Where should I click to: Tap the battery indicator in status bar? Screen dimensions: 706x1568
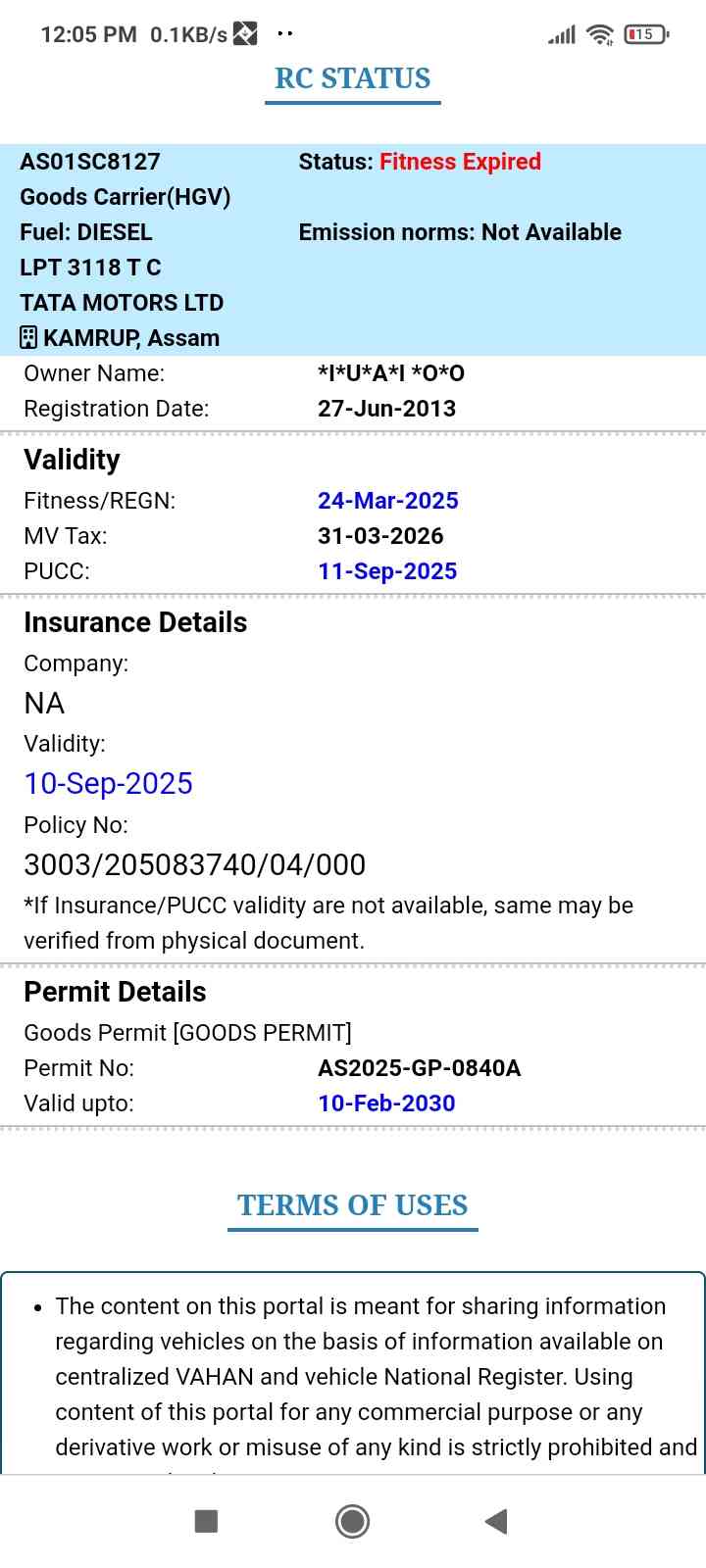click(645, 34)
